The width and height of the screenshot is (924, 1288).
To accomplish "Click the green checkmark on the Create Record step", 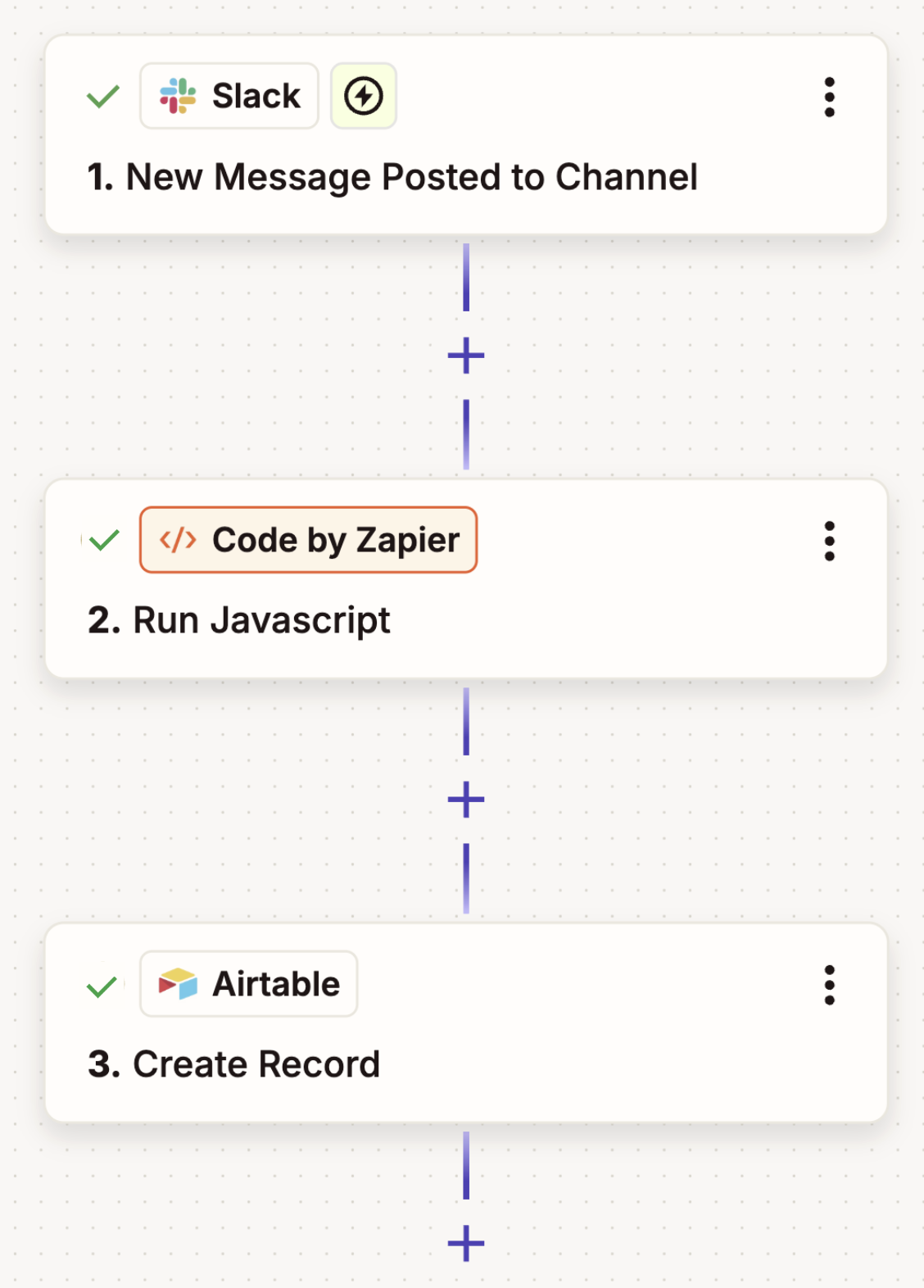I will tap(103, 985).
